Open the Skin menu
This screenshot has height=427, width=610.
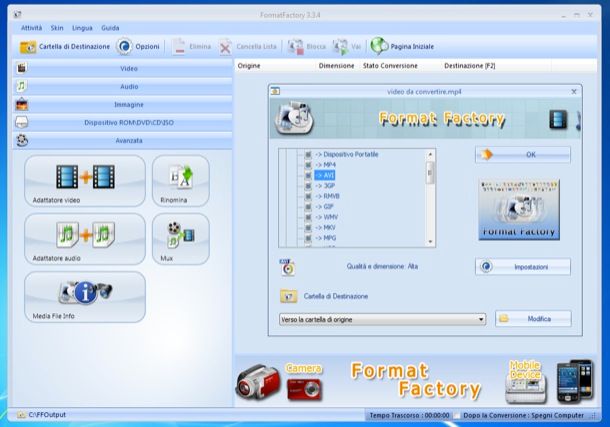click(x=57, y=28)
